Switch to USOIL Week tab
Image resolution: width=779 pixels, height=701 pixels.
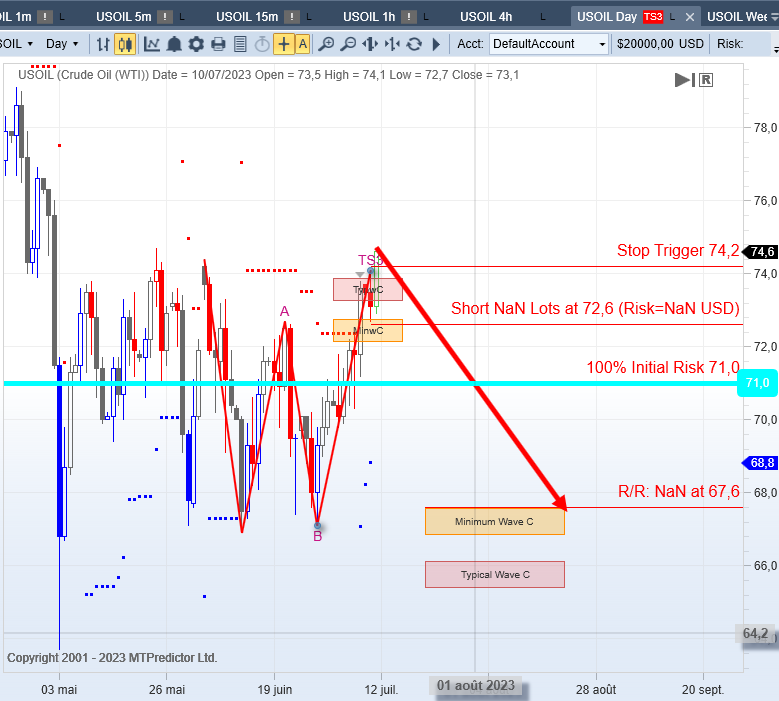pyautogui.click(x=737, y=17)
